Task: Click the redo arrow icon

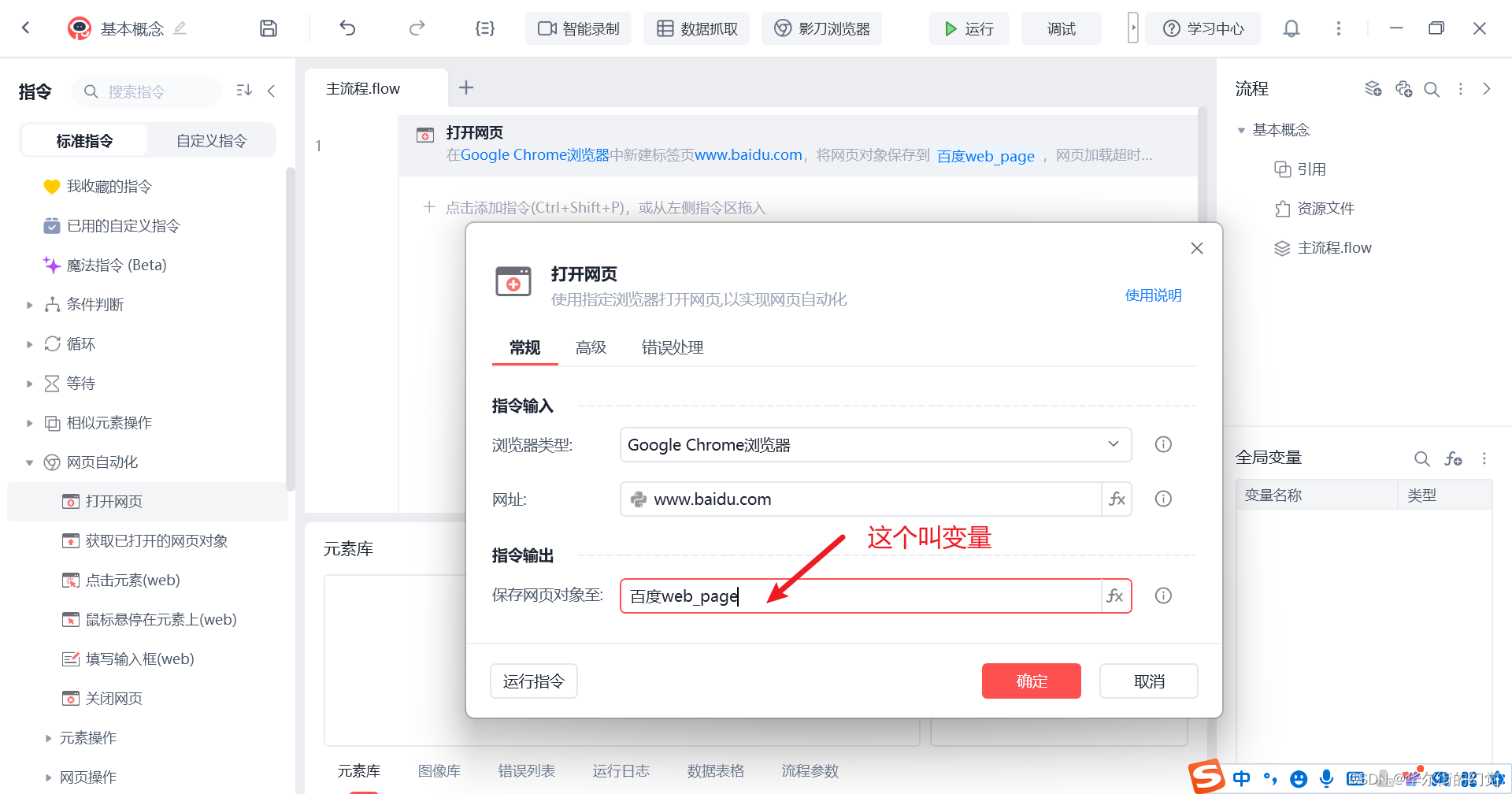Action: coord(417,28)
